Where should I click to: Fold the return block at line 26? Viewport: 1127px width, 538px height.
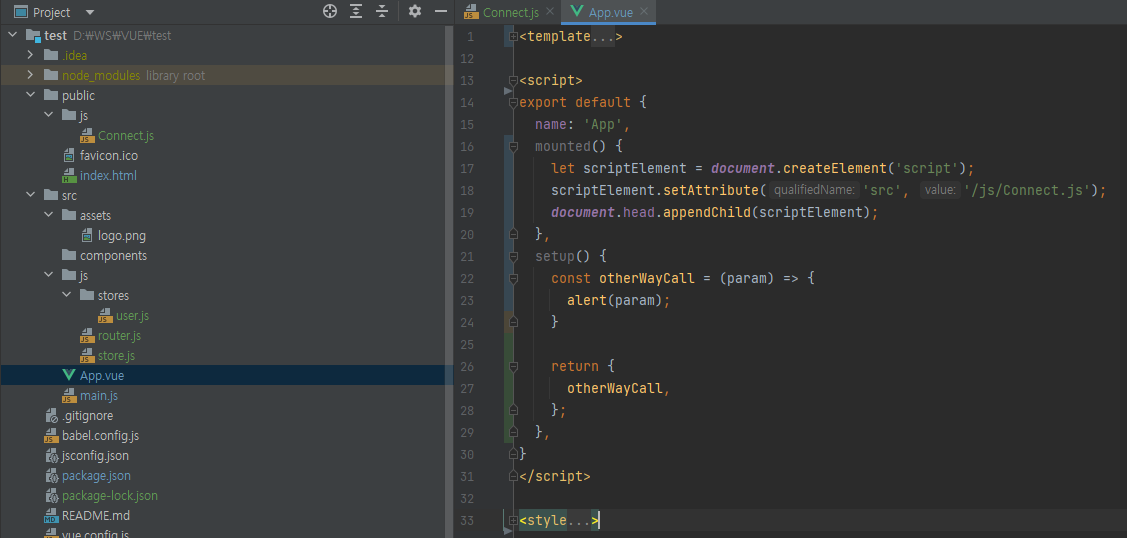point(513,366)
